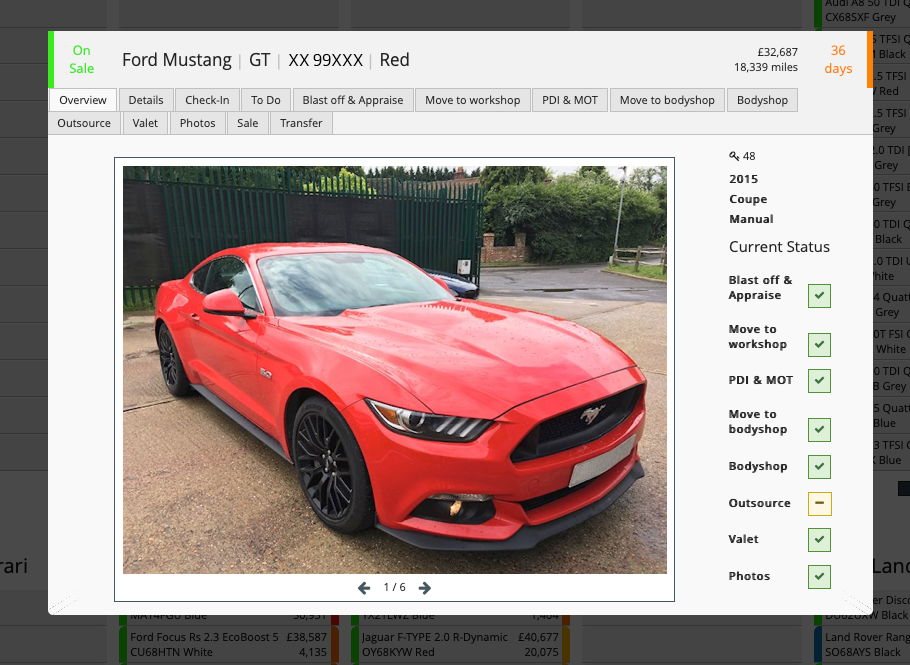Open the To Do tab
Viewport: 910px width, 665px height.
[266, 100]
